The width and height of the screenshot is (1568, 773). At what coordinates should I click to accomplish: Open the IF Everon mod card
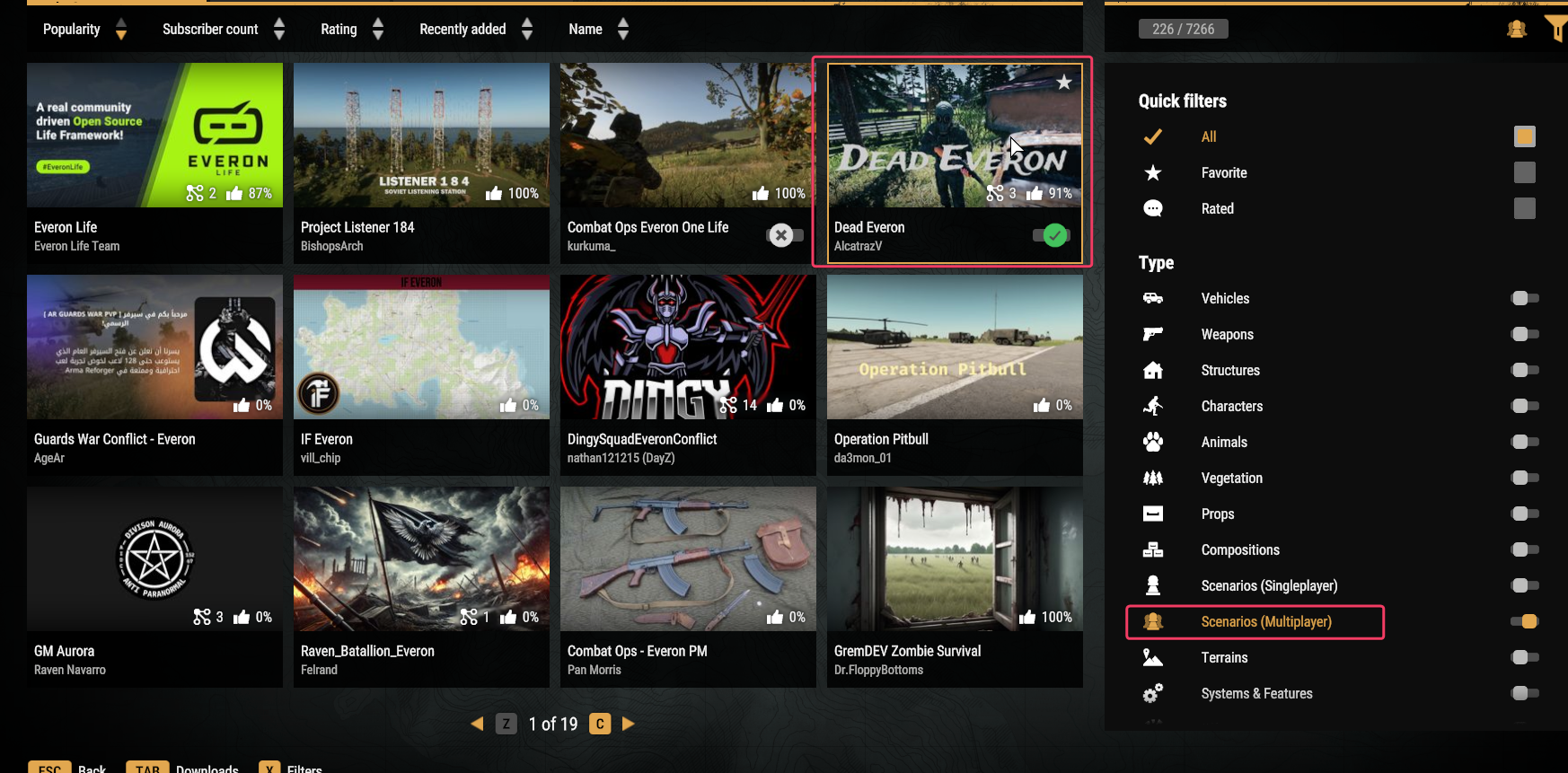421,375
